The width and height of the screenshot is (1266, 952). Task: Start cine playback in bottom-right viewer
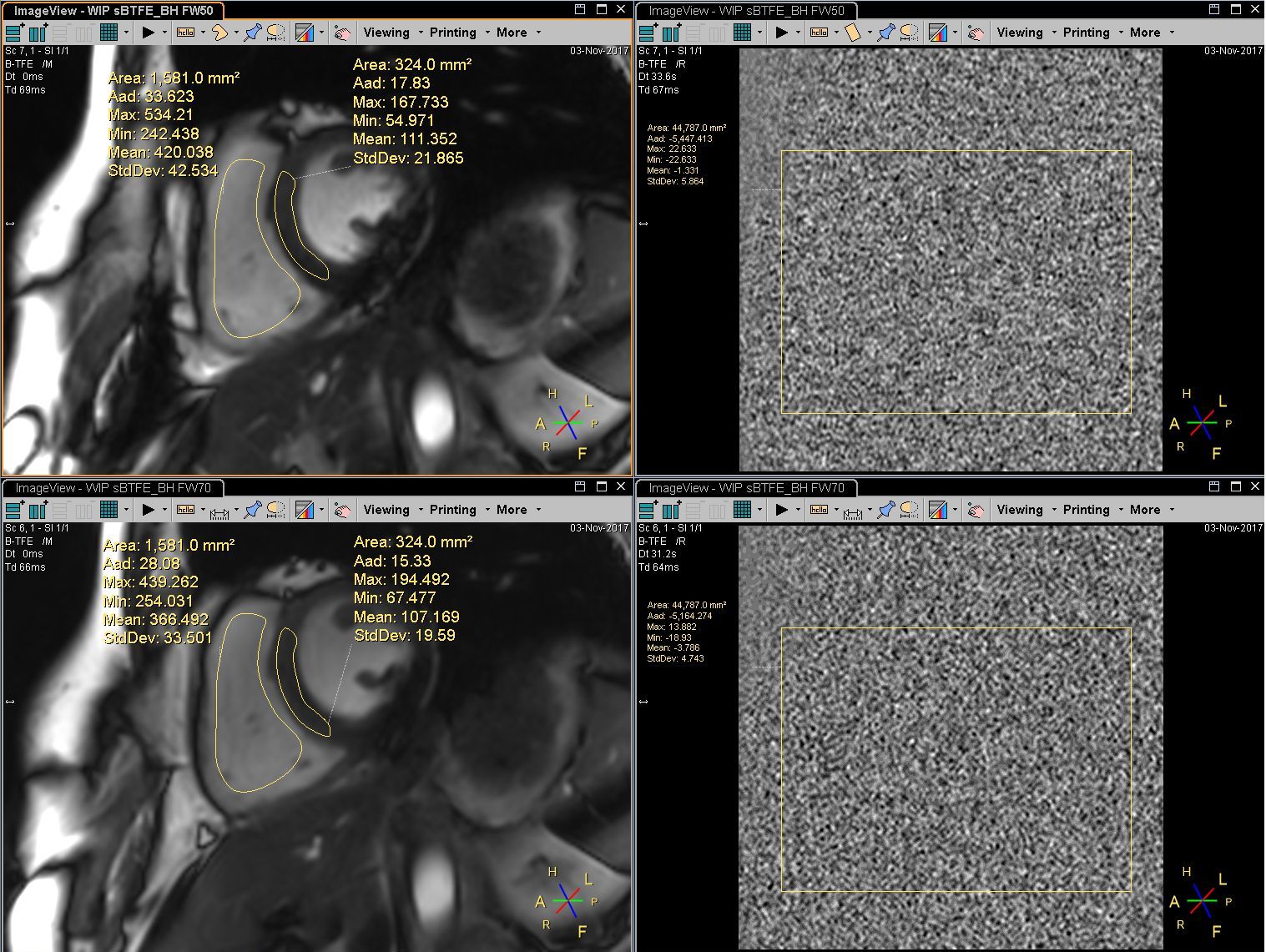pos(781,510)
